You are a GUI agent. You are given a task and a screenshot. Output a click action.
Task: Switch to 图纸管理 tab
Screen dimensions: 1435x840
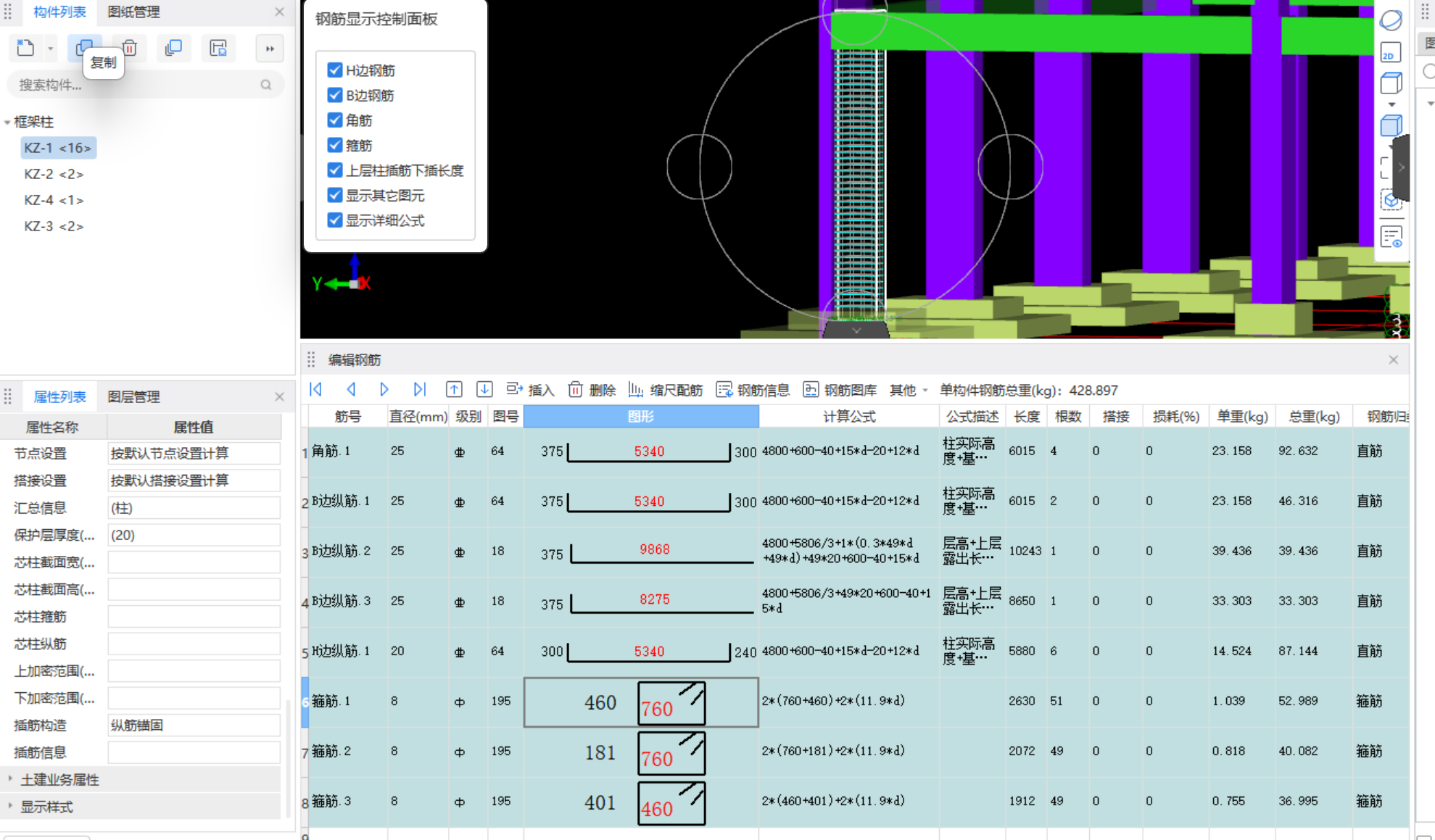(x=133, y=12)
